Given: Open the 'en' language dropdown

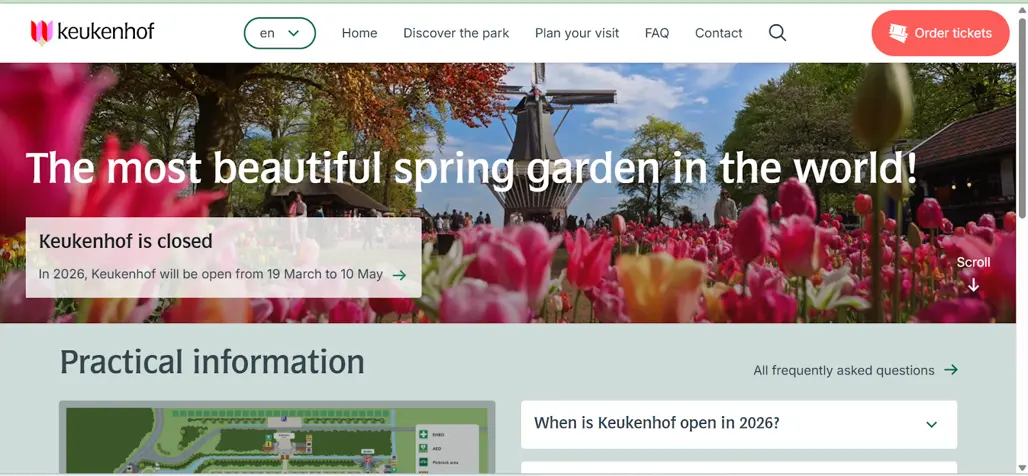Looking at the screenshot, I should pyautogui.click(x=279, y=33).
